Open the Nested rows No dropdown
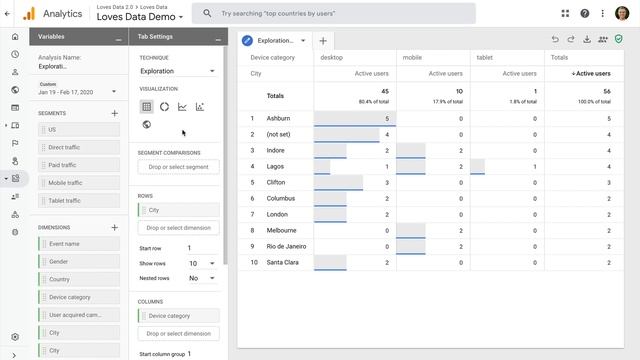 (201, 278)
